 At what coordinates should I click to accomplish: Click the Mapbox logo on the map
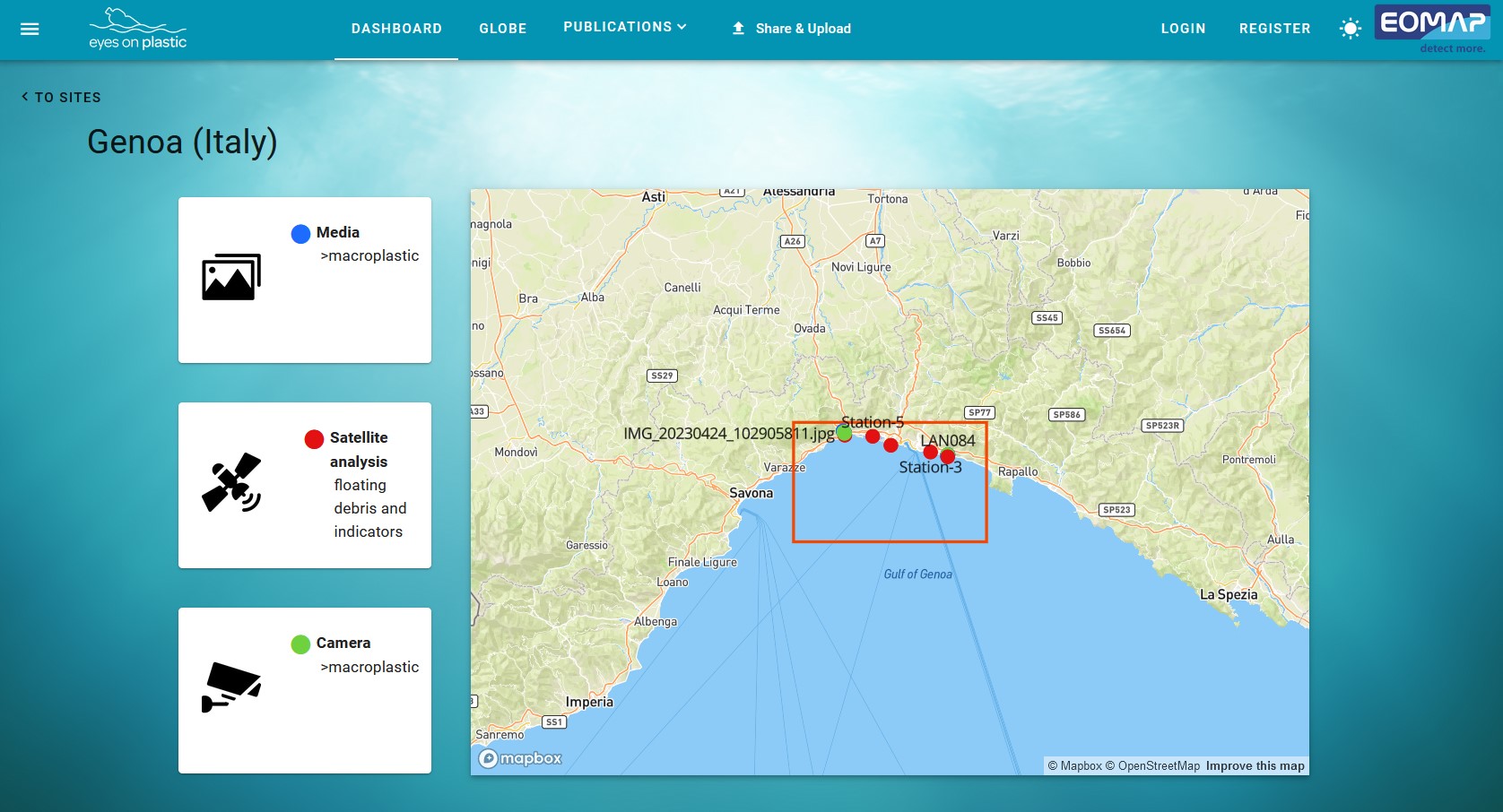click(x=520, y=757)
